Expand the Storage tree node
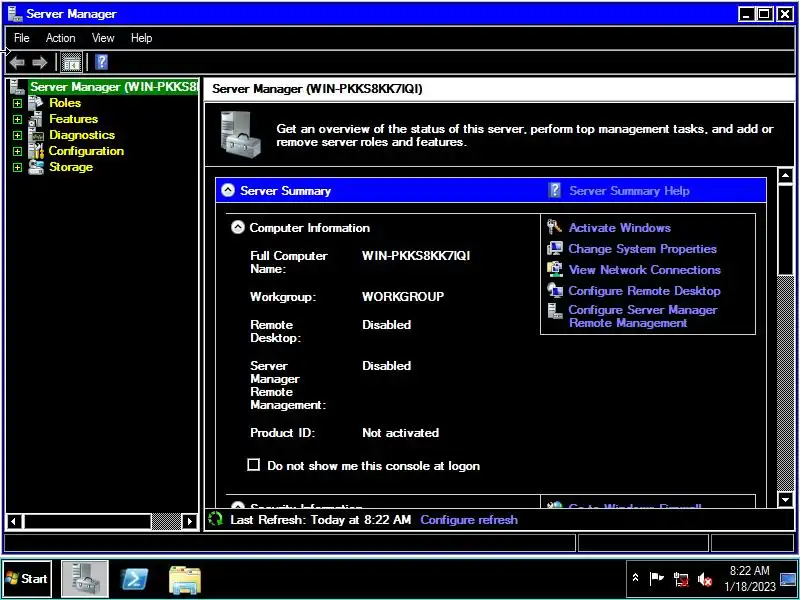 [17, 168]
